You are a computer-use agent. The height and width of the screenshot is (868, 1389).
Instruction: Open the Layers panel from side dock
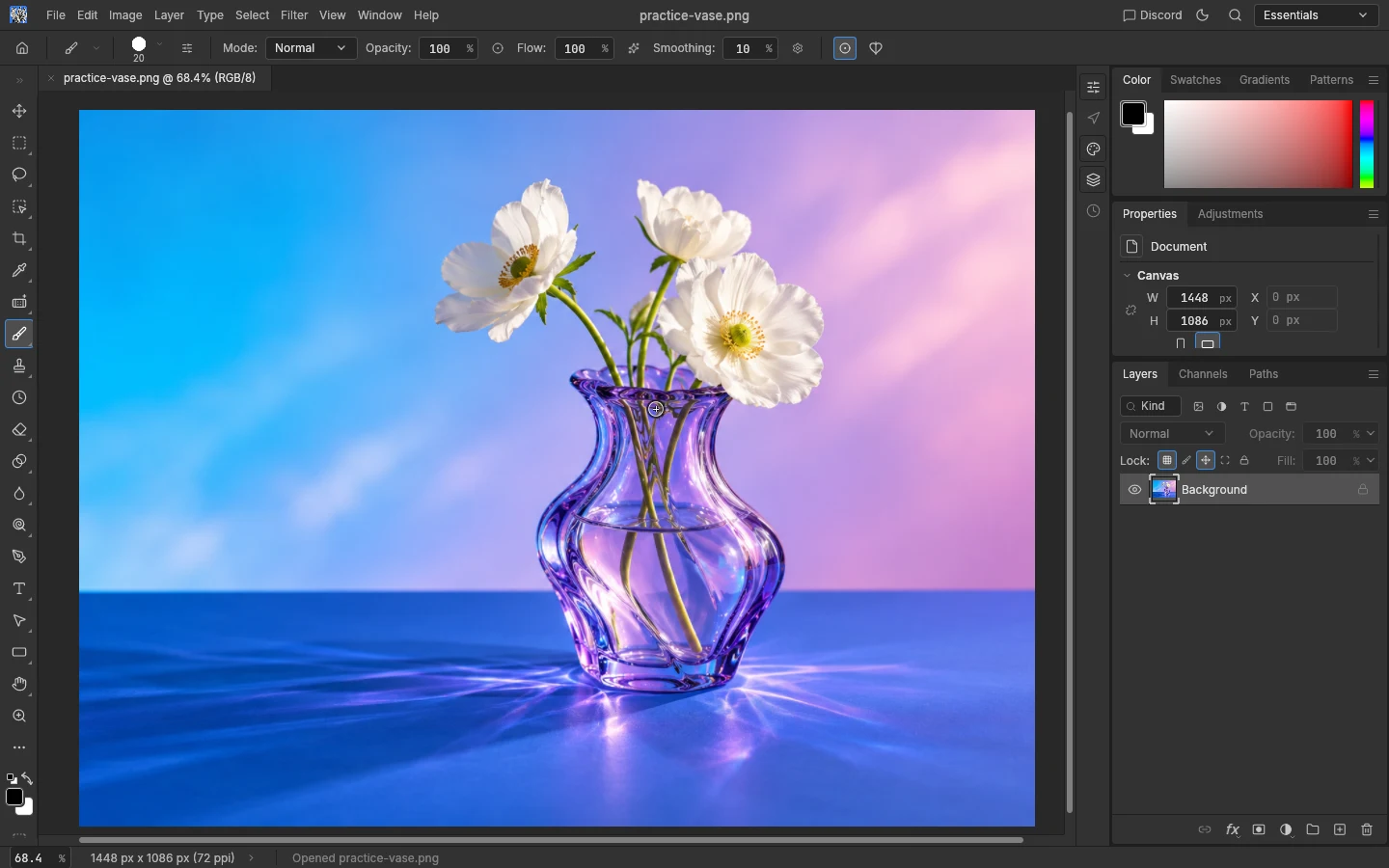pos(1093,180)
